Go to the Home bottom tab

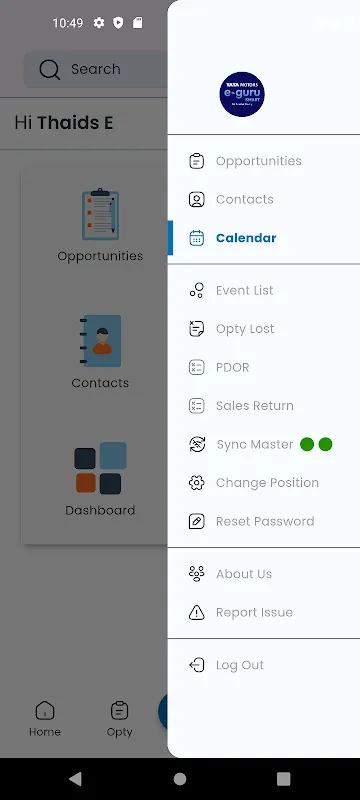pos(45,718)
